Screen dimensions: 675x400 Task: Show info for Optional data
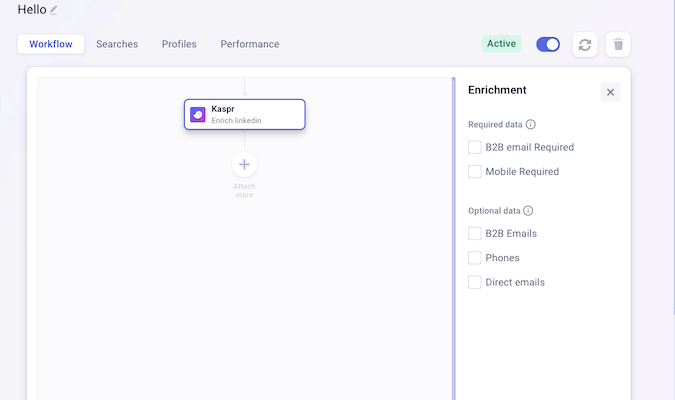coord(528,211)
